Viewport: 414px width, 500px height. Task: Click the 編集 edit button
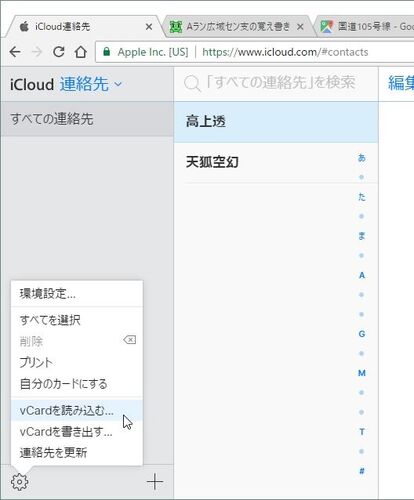[401, 83]
